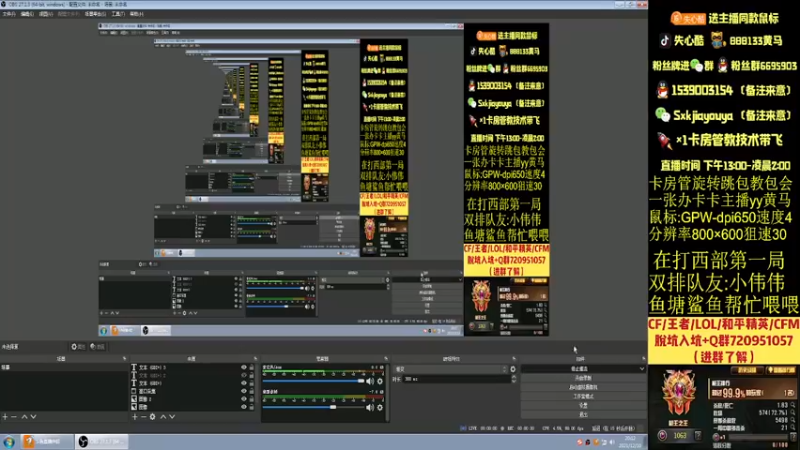800x450 pixels.
Task: Open the Tools menu
Action: point(118,14)
